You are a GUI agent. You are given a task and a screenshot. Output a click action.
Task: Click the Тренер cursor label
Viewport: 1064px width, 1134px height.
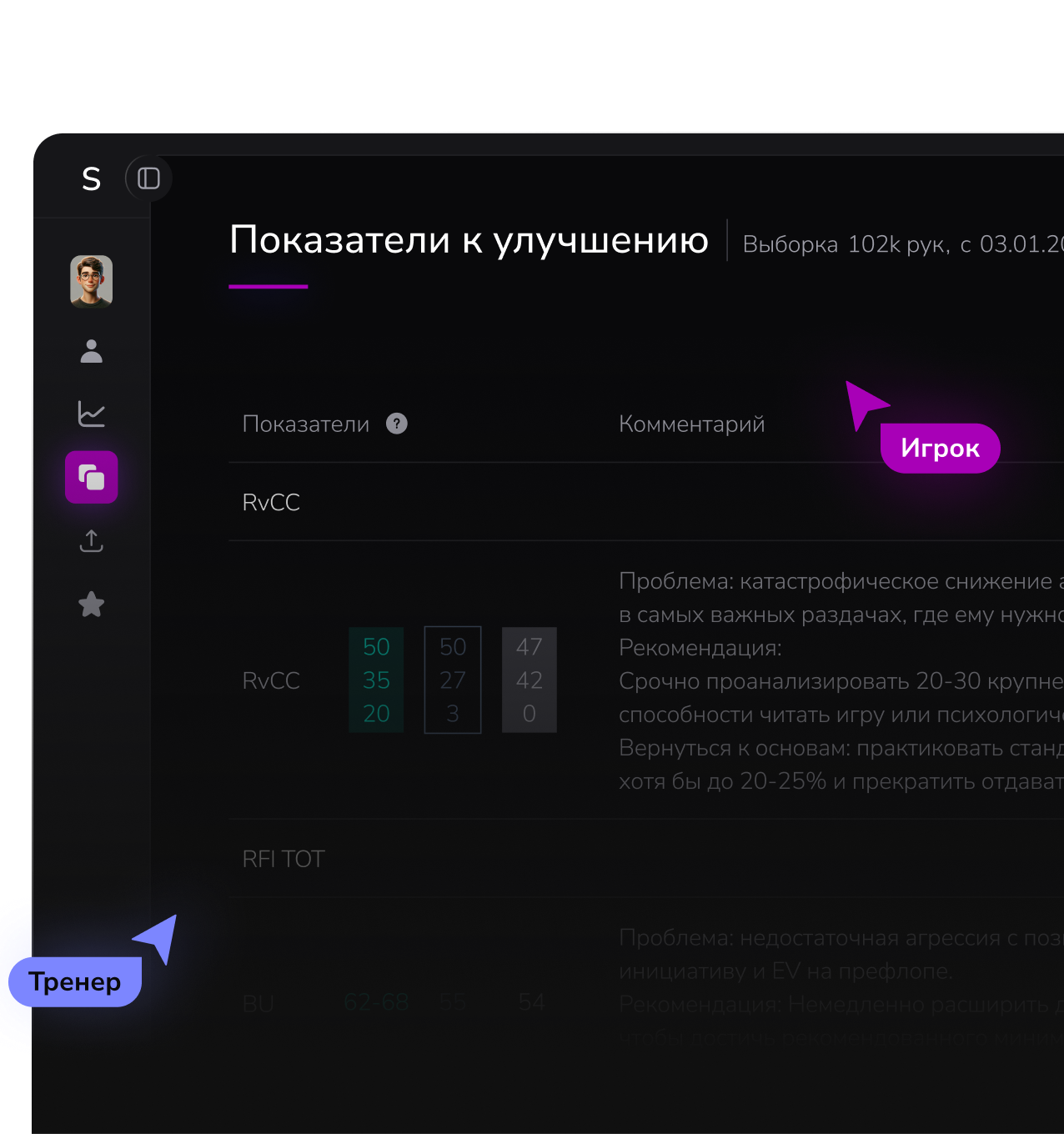click(75, 982)
